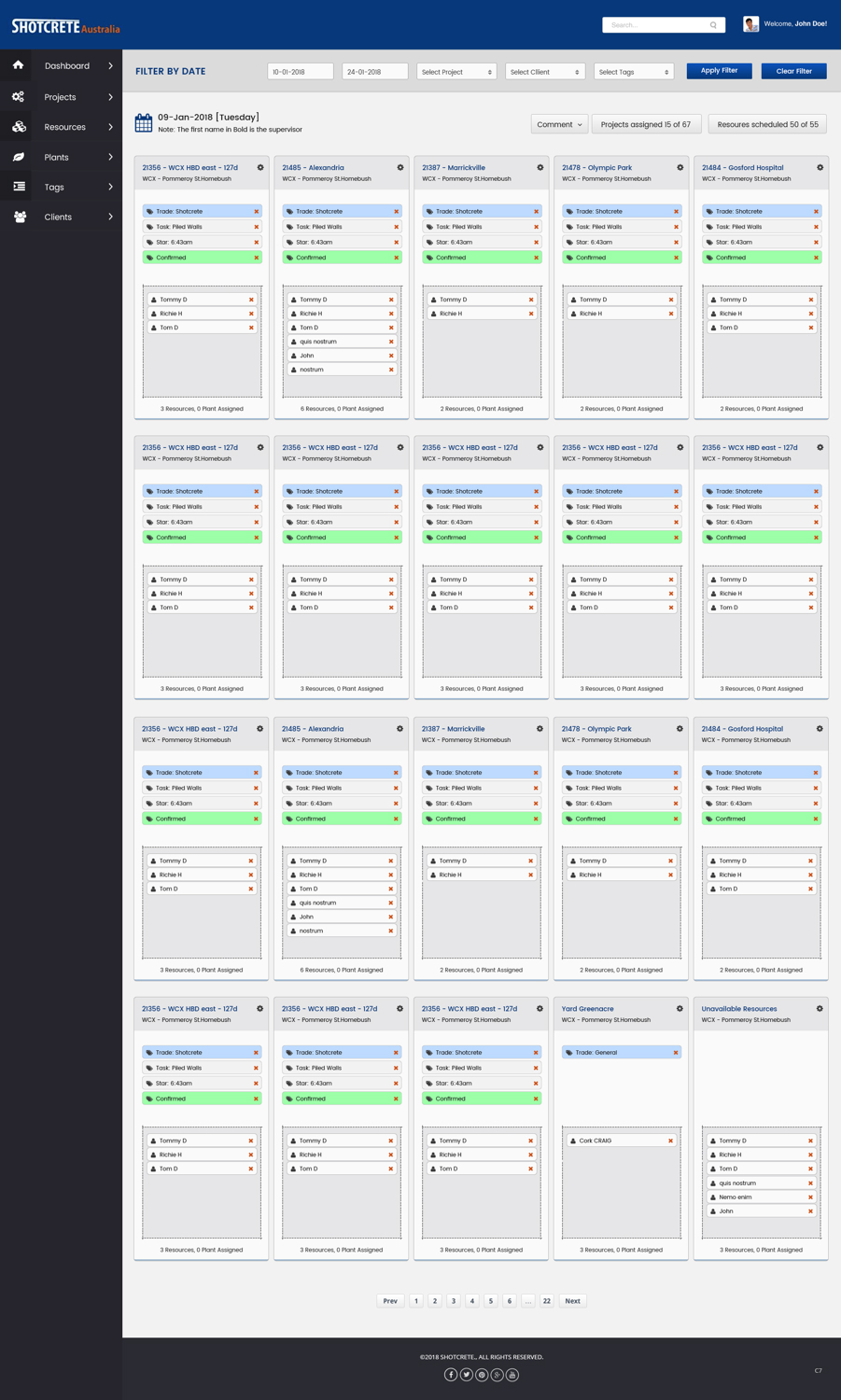841x1400 pixels.
Task: Open settings gear on Yard Greenacre card
Action: coord(680,1009)
